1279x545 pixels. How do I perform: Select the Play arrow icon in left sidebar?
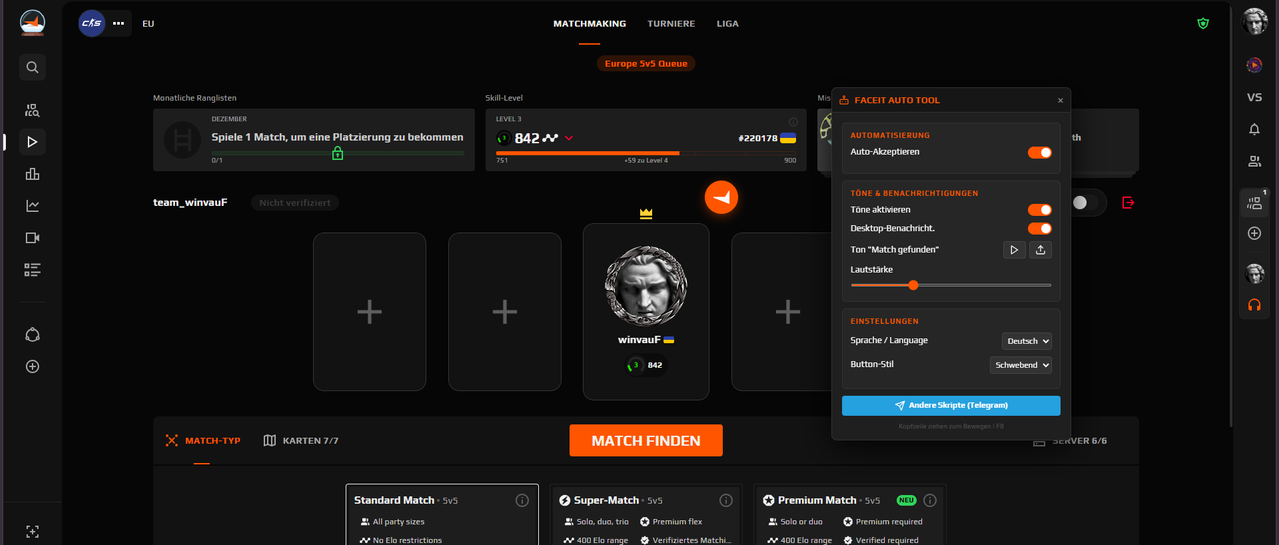tap(32, 142)
